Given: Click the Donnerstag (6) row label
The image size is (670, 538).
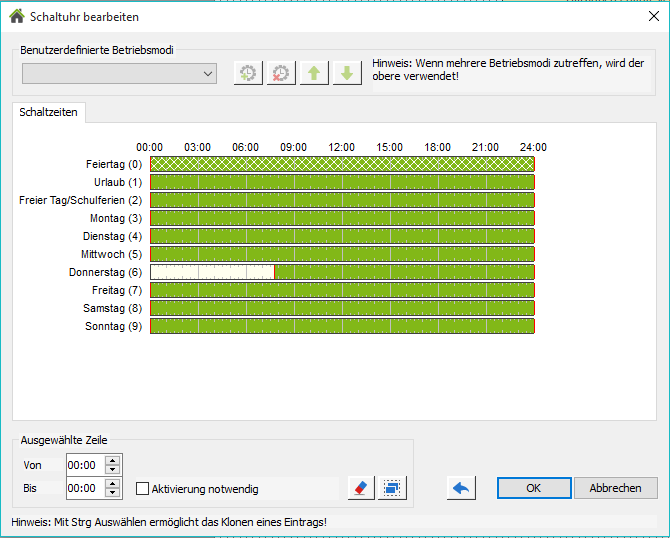Looking at the screenshot, I should coord(106,272).
